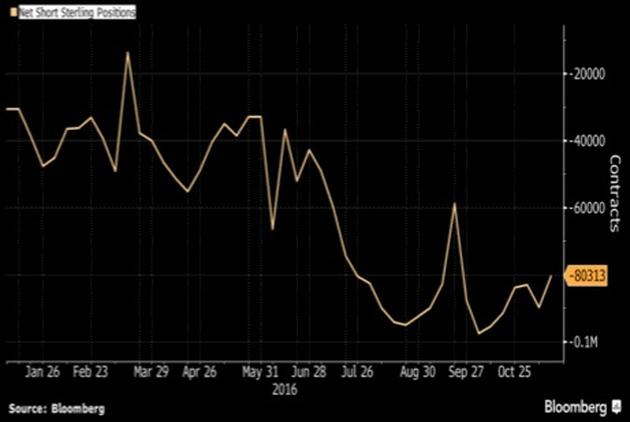630x422 pixels.
Task: Click the 2016 year label
Action: (286, 389)
